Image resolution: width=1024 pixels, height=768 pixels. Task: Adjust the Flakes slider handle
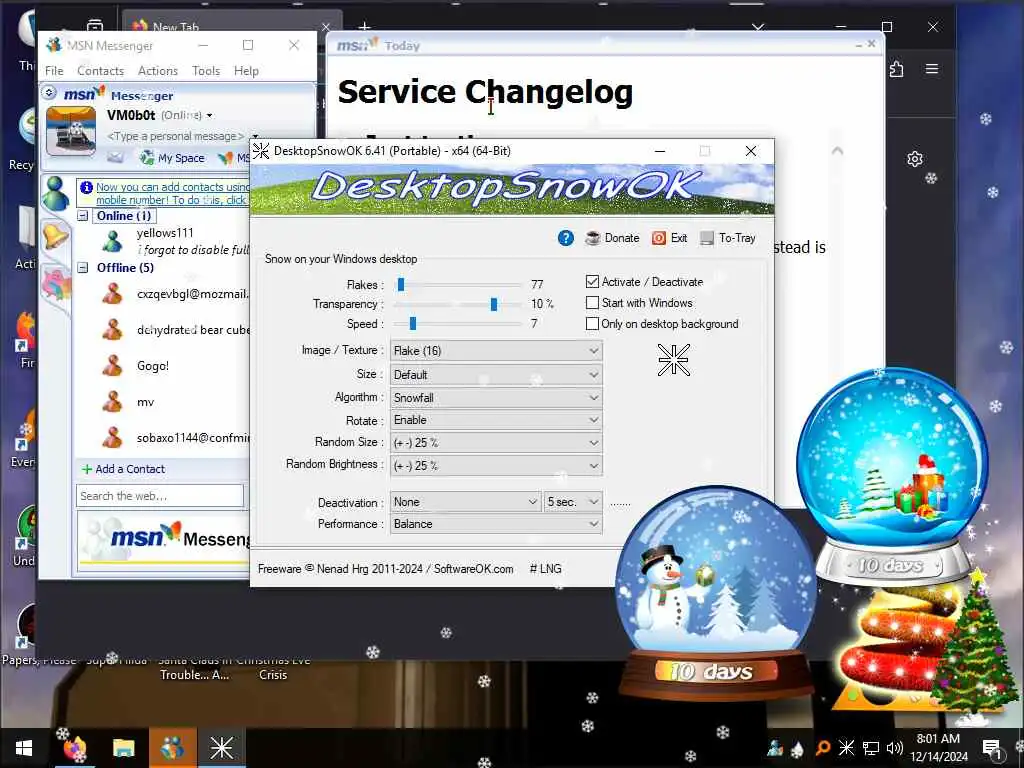pyautogui.click(x=401, y=285)
